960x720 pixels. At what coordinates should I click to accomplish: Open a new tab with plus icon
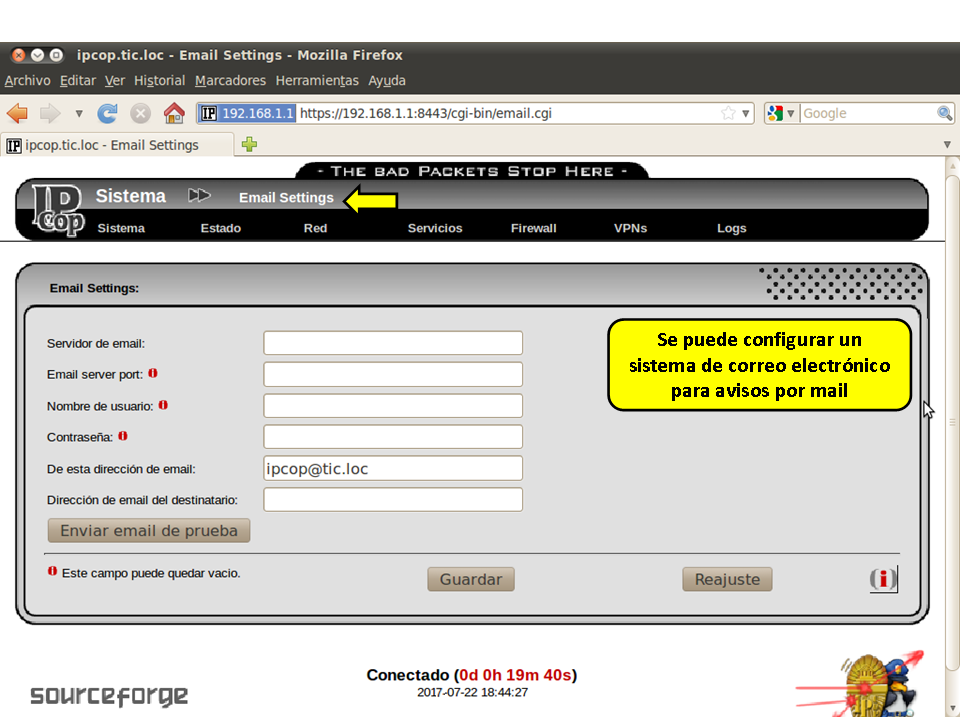click(249, 145)
